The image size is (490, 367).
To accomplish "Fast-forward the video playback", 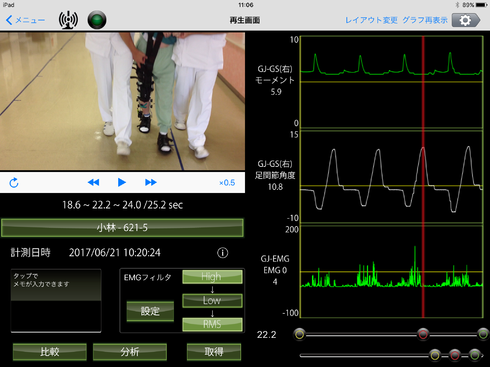I will (151, 182).
